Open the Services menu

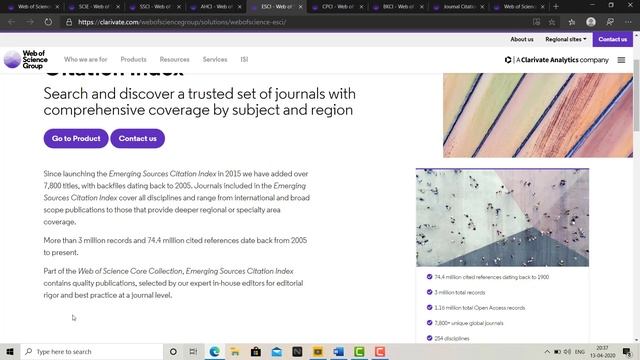215,60
